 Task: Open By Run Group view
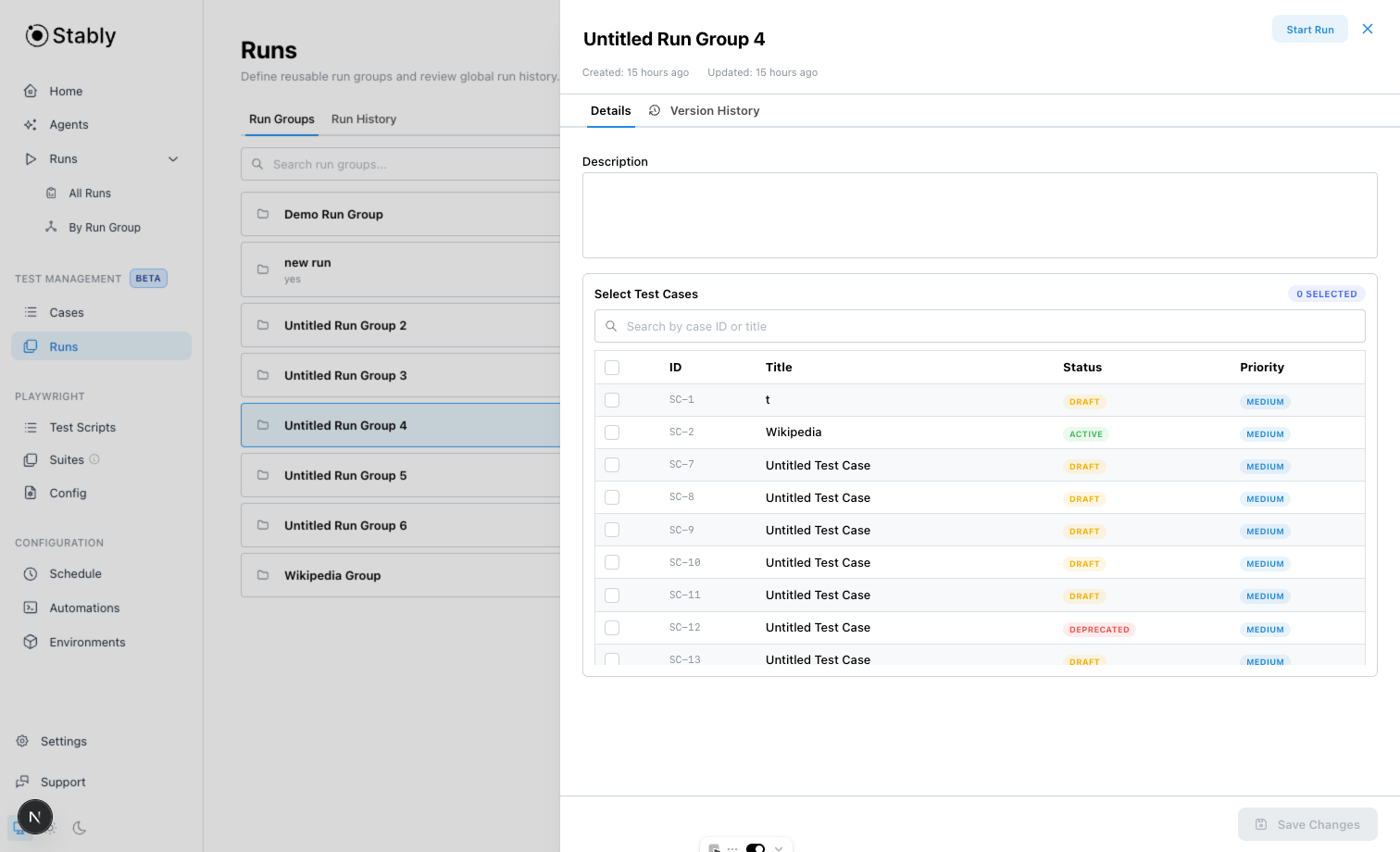(105, 227)
